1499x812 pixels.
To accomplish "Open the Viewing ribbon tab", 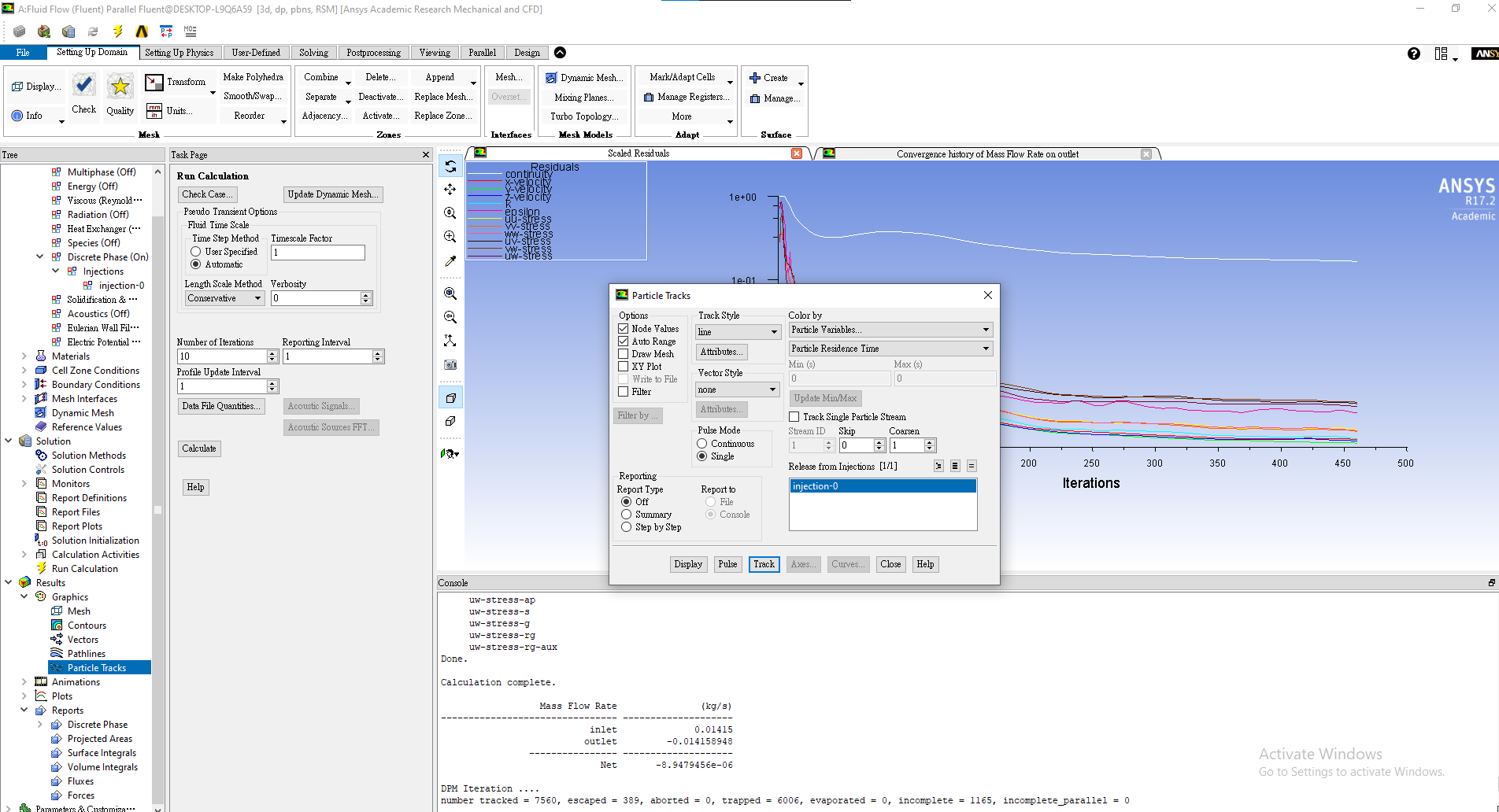I will pyautogui.click(x=435, y=53).
